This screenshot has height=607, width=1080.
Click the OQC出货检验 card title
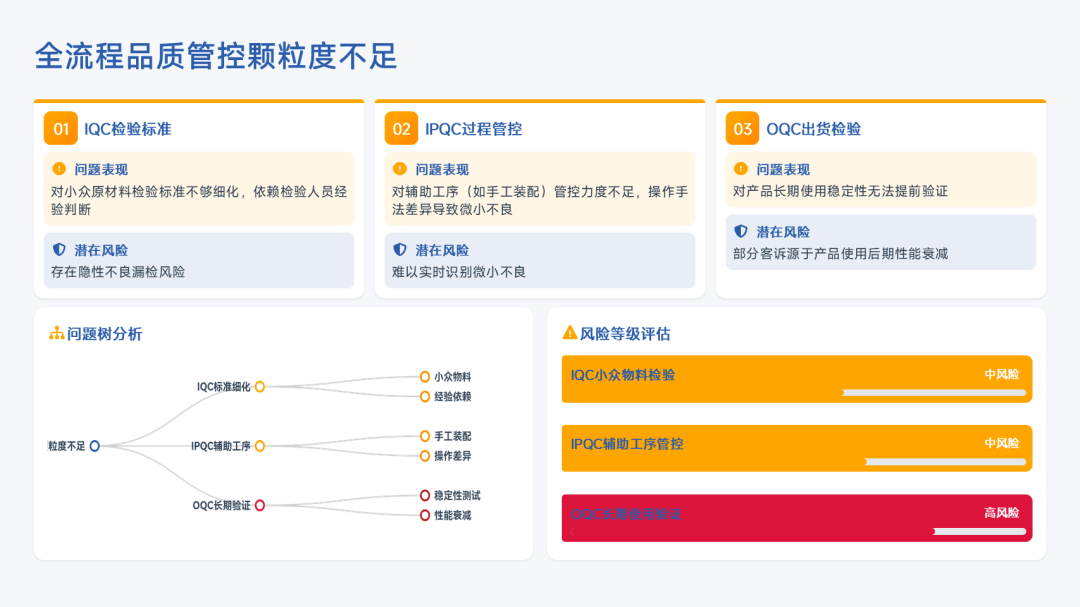(813, 129)
